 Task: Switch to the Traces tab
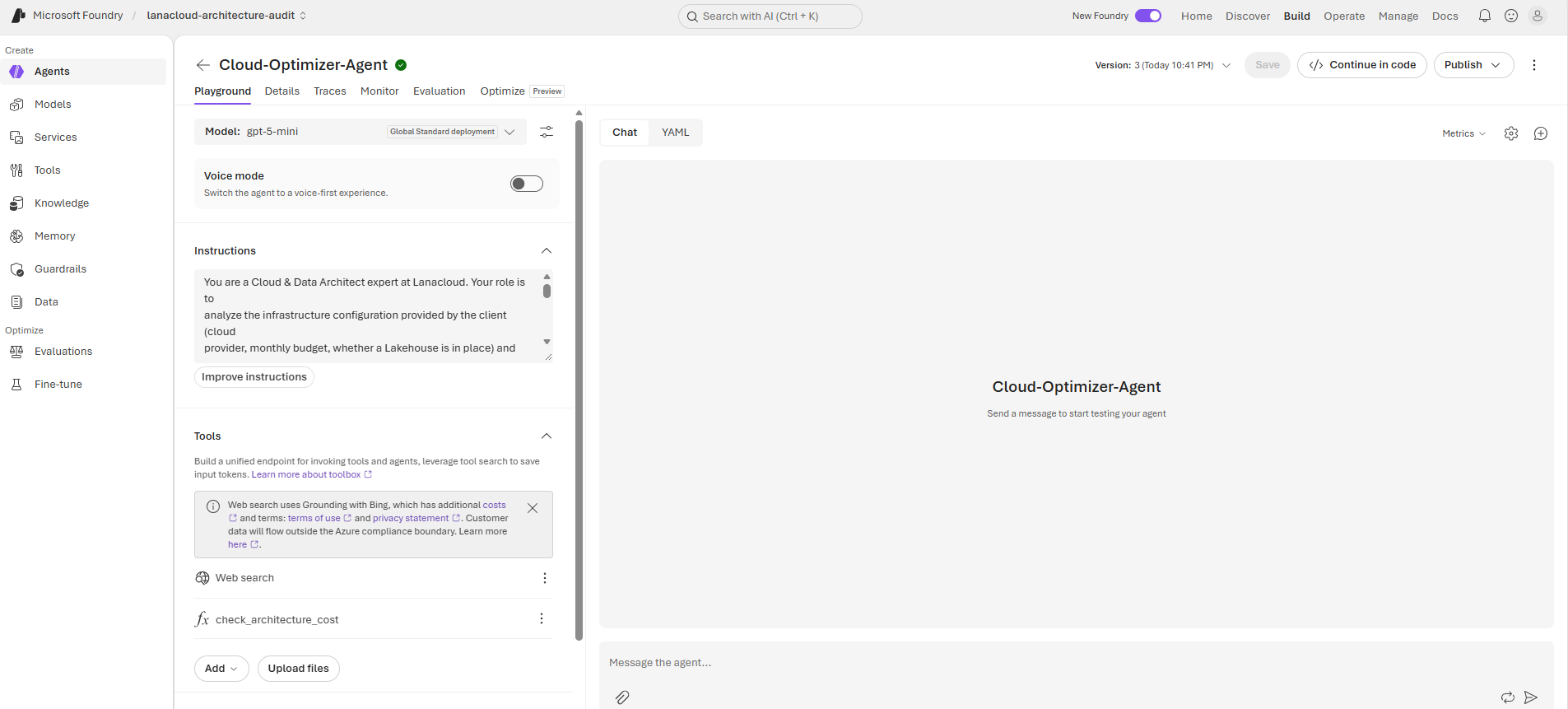[x=330, y=91]
